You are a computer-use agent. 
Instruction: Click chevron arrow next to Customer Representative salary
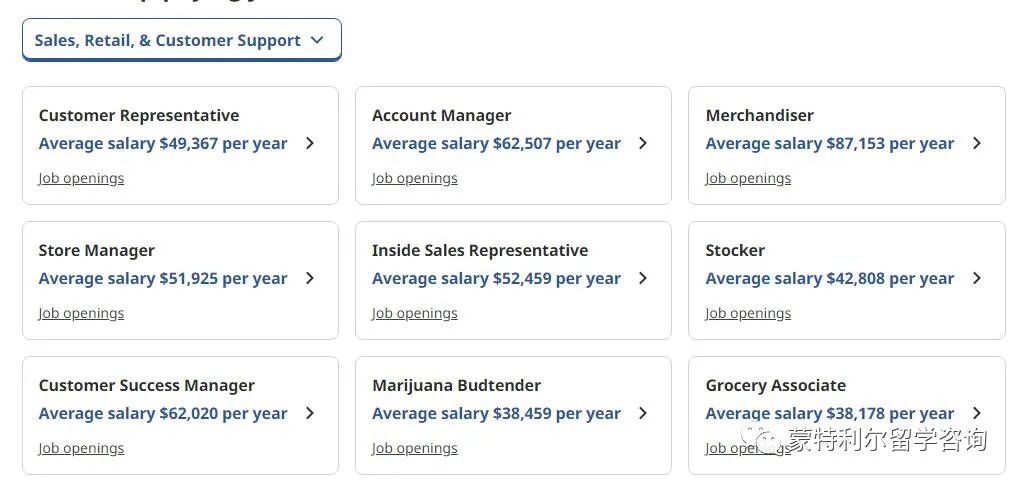pyautogui.click(x=310, y=143)
